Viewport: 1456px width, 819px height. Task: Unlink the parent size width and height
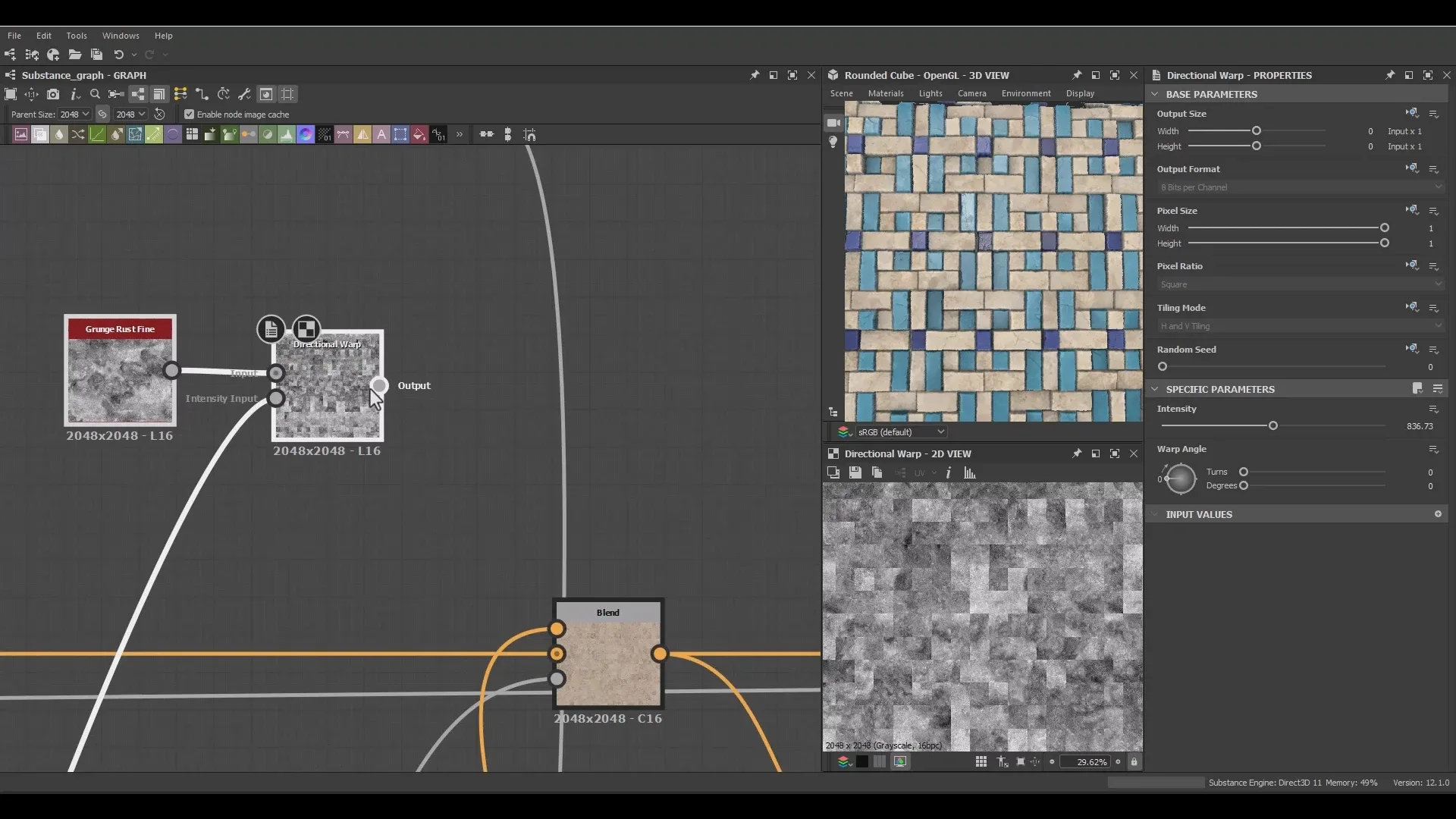[x=102, y=114]
